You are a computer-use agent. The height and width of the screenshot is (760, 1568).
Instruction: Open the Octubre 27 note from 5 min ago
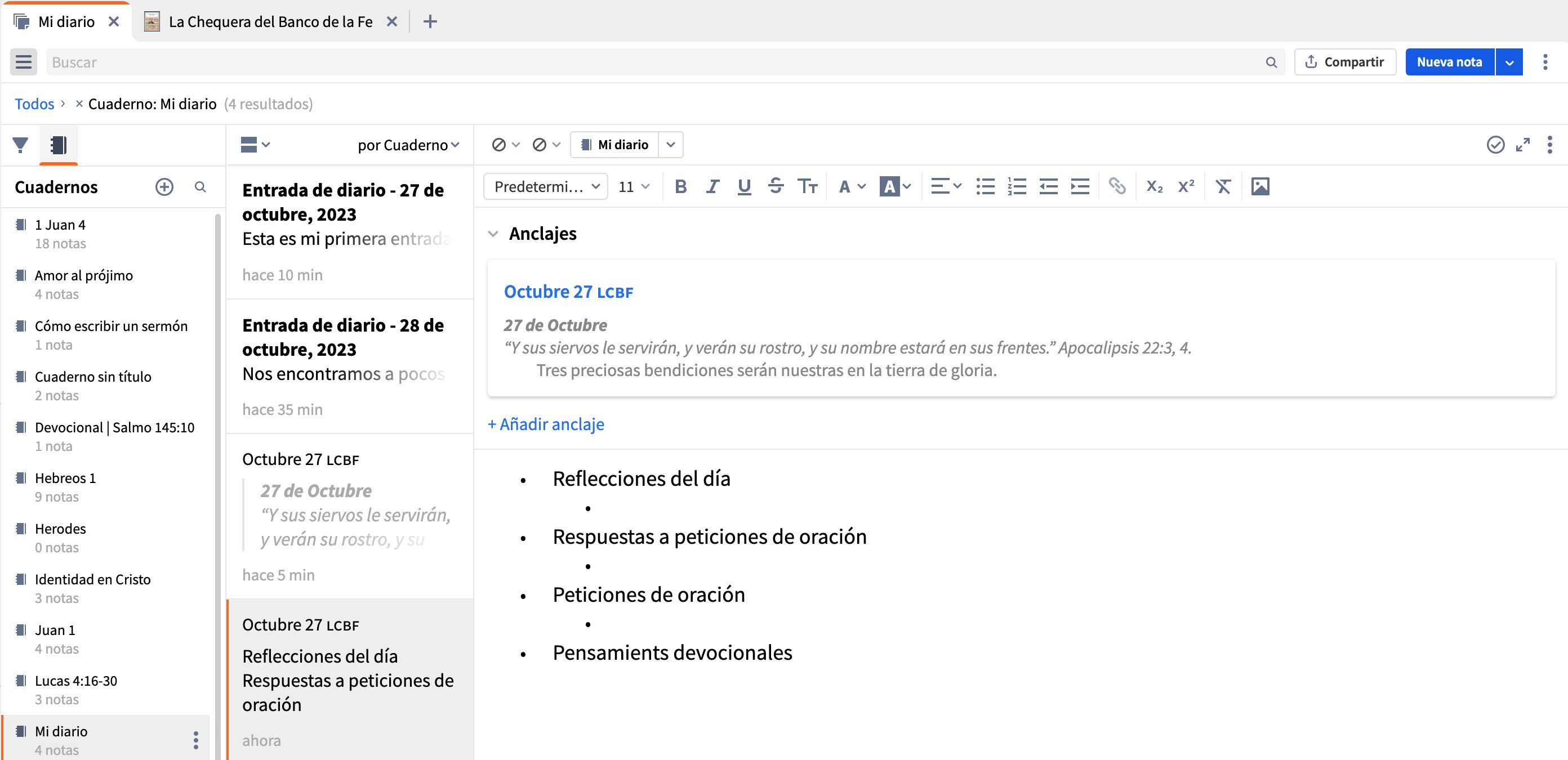349,516
